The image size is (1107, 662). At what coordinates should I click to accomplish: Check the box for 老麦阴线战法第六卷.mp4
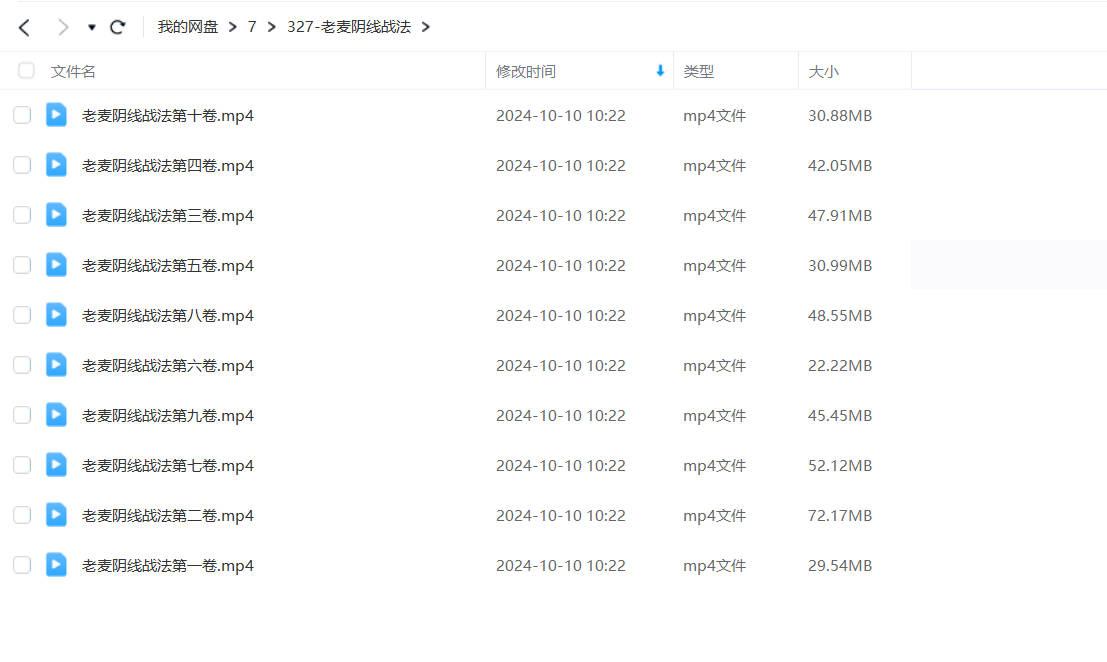[23, 365]
